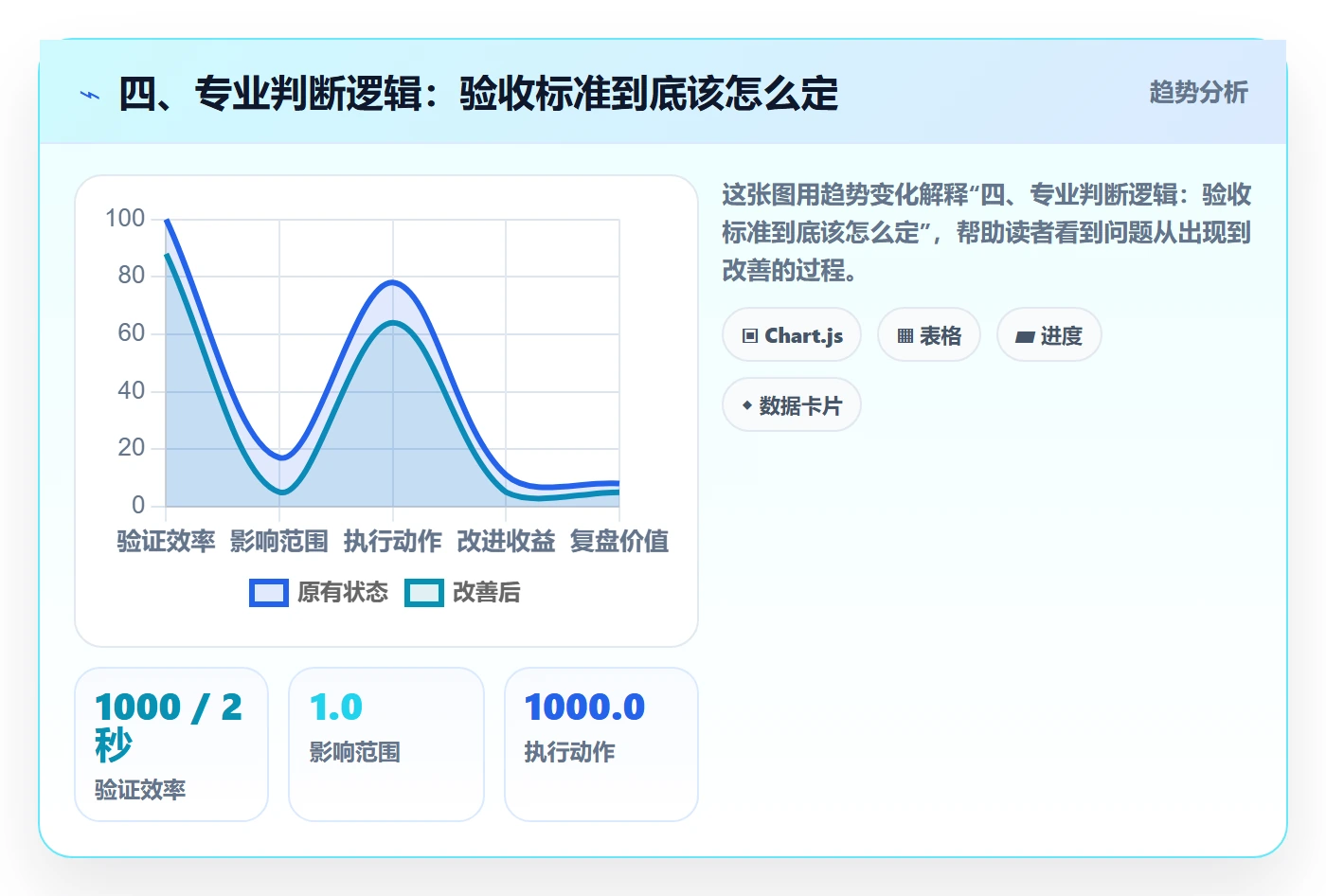The height and width of the screenshot is (896, 1326).
Task: Click the 执行动作 x-axis label
Action: [393, 542]
